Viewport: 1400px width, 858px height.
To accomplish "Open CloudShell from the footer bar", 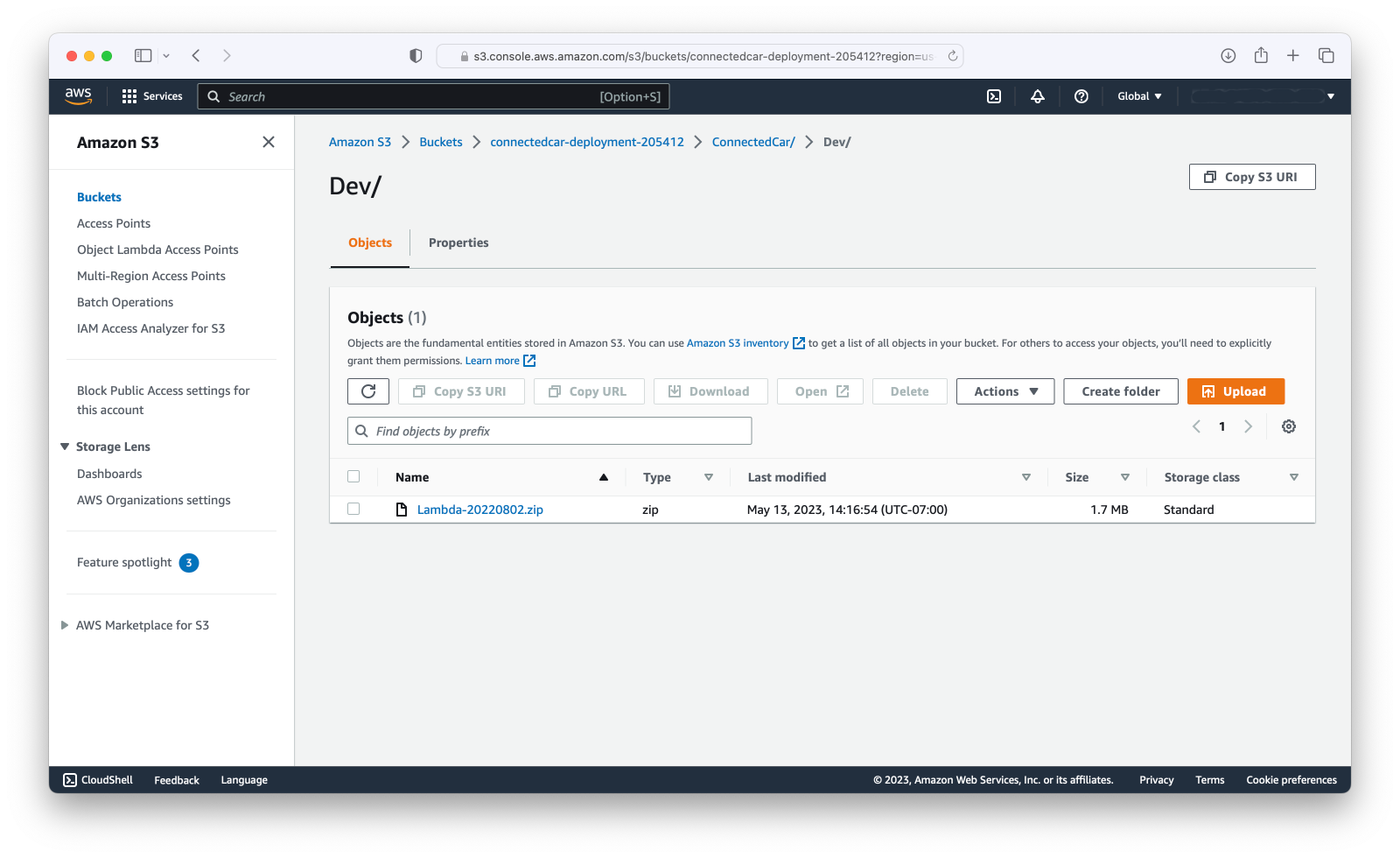I will (x=98, y=780).
